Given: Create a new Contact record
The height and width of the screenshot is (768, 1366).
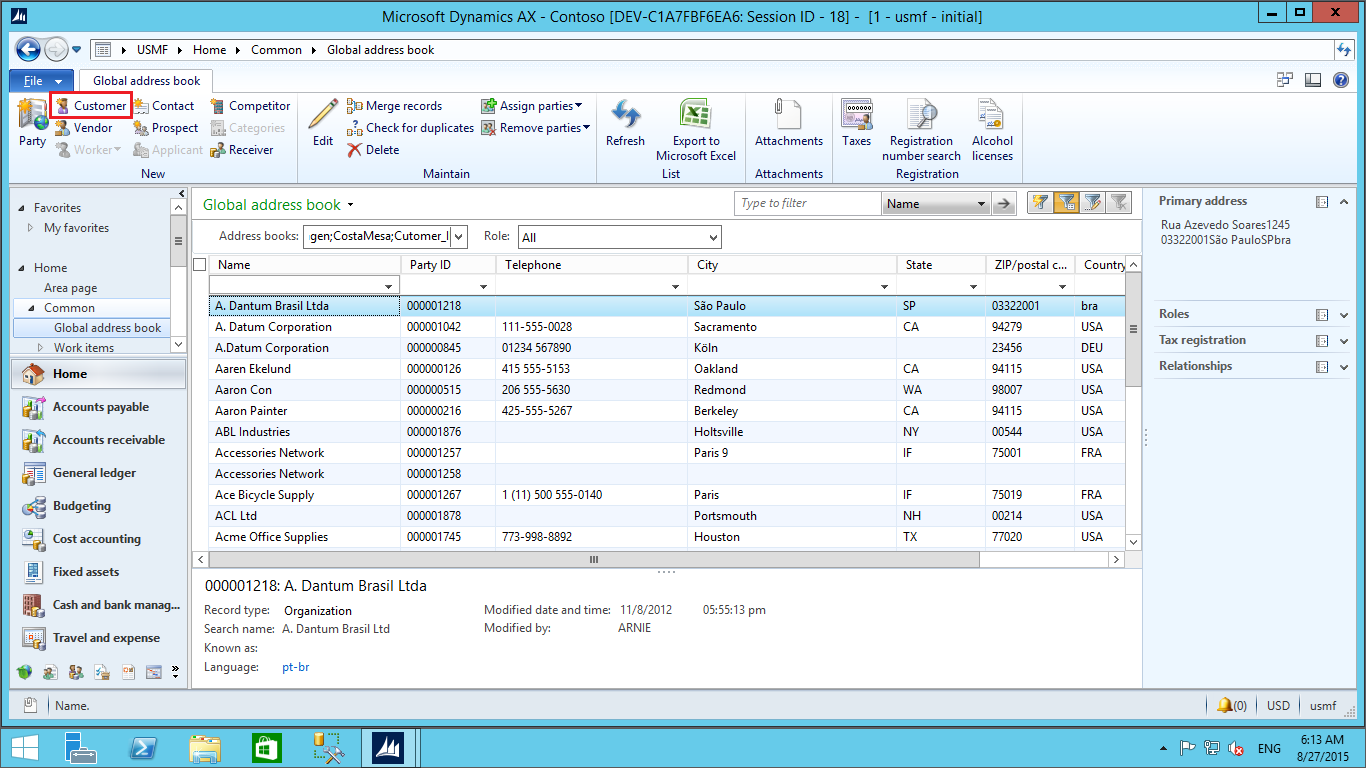Looking at the screenshot, I should pyautogui.click(x=163, y=106).
